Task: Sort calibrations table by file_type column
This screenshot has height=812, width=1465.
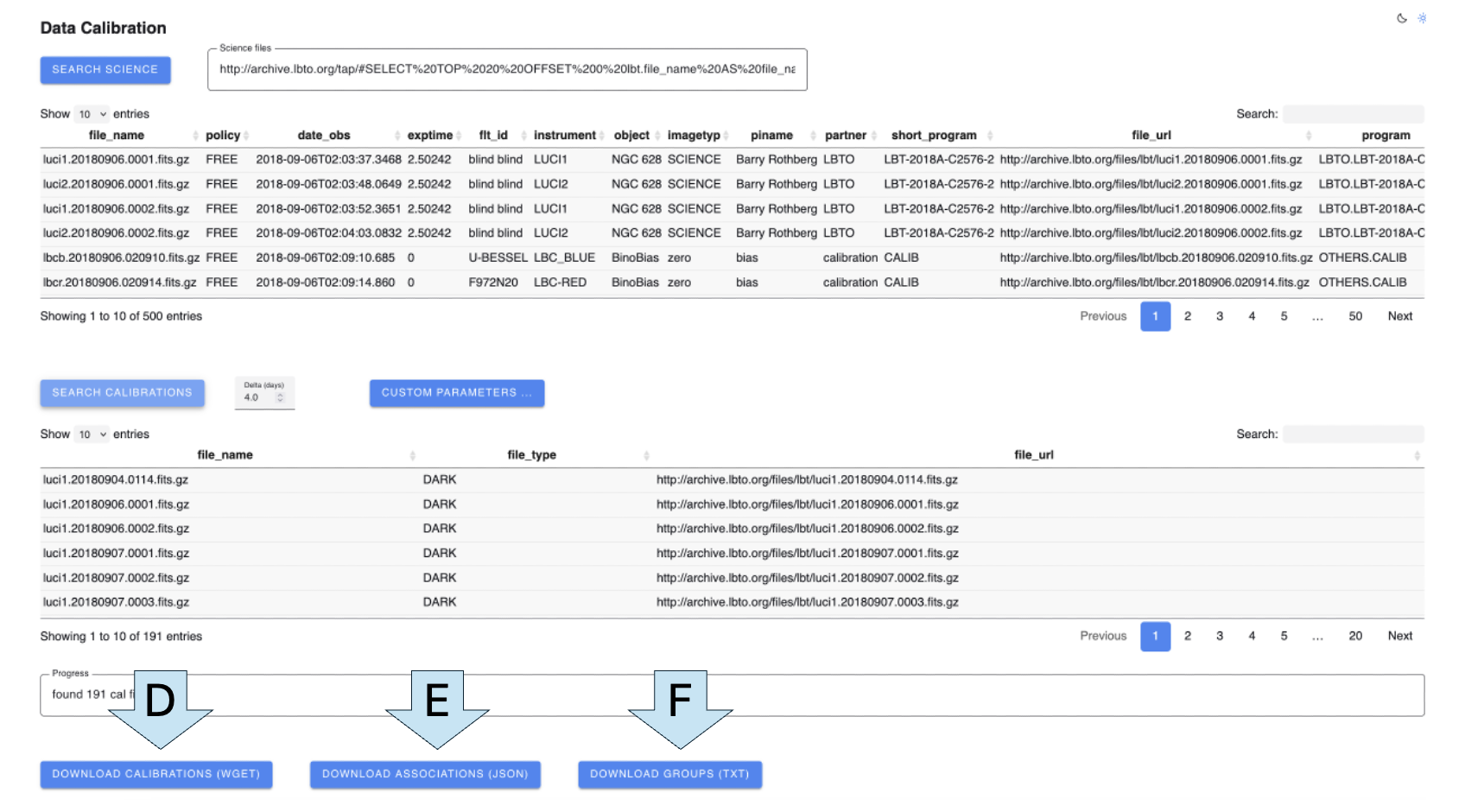Action: [x=531, y=455]
